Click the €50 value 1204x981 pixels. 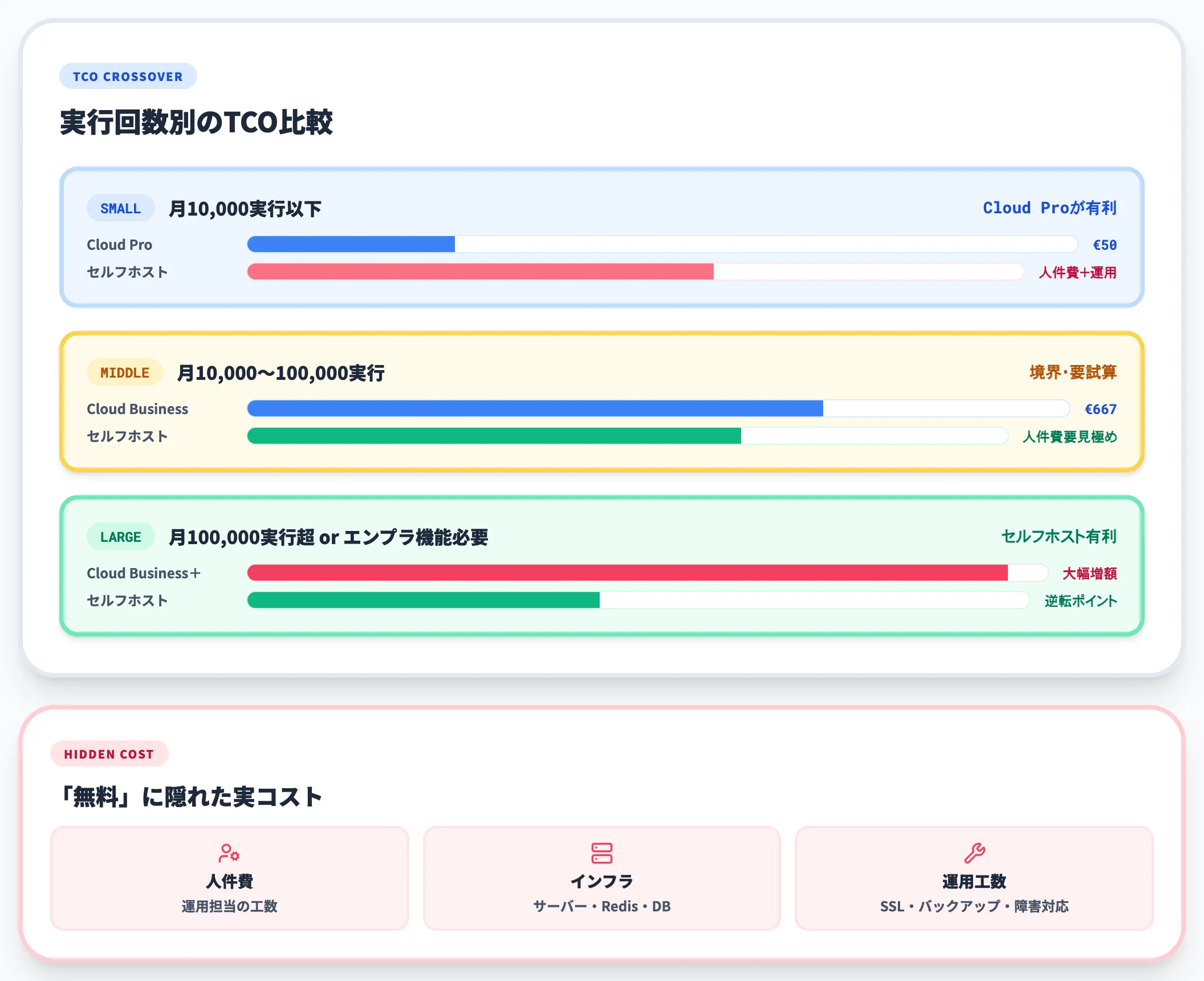pyautogui.click(x=1104, y=245)
